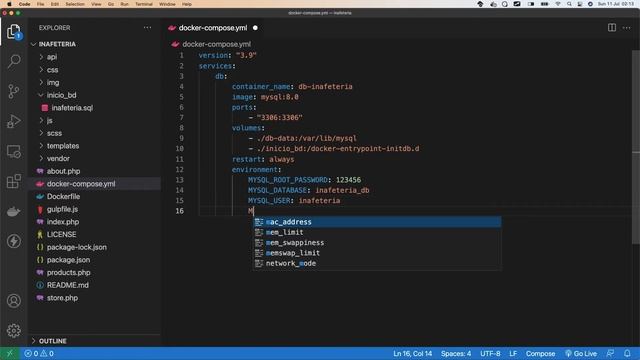The height and width of the screenshot is (360, 640).
Task: Open the Selection menu
Action: (x=75, y=4)
